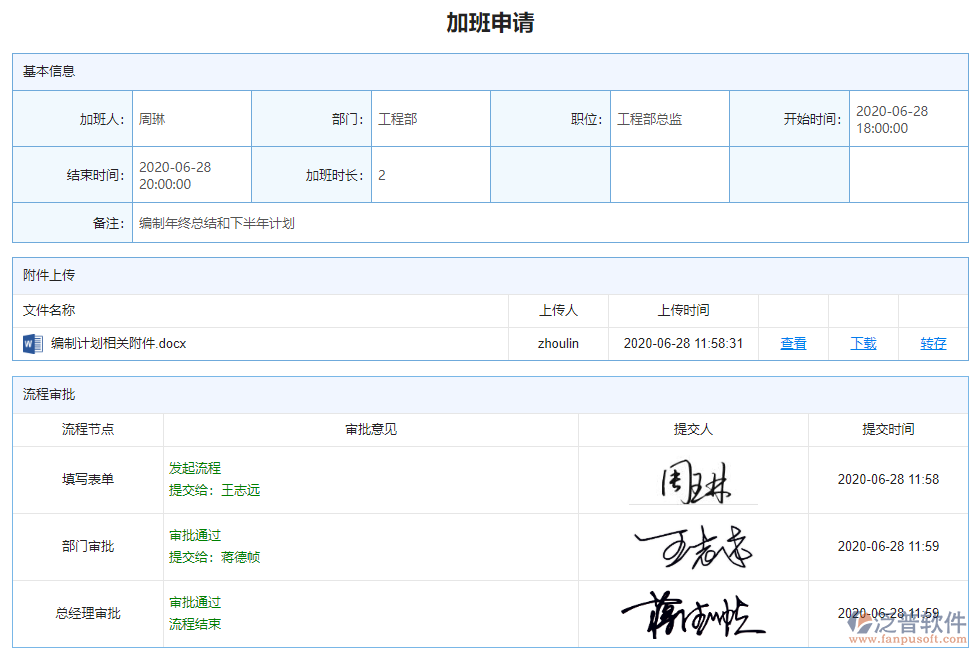This screenshot has width=977, height=655.
Task: Click 转存 to transfer the attachment
Action: coord(932,343)
